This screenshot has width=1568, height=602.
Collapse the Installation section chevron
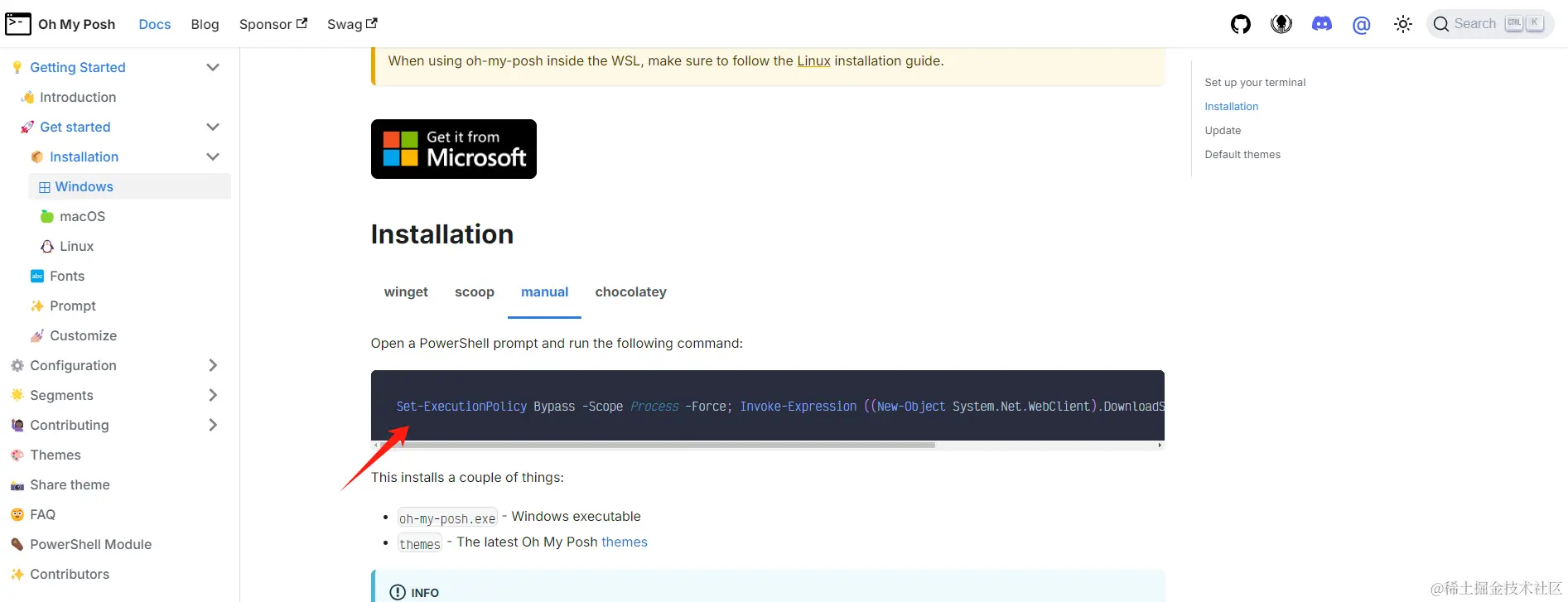pos(213,157)
